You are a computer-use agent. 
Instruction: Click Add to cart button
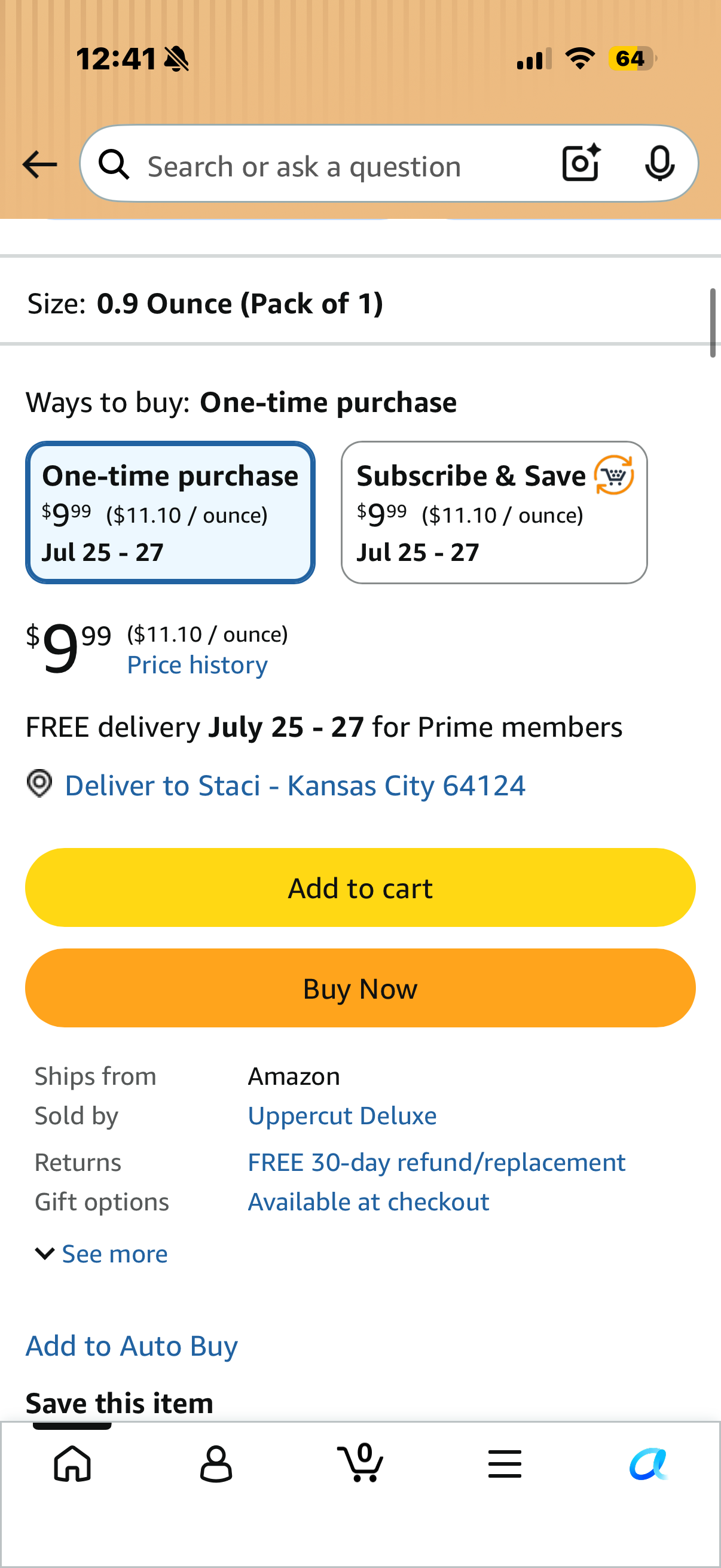tap(360, 887)
